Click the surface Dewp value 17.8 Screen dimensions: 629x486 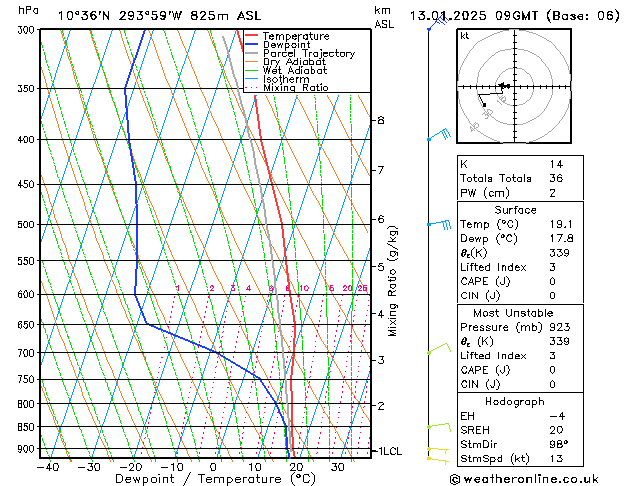tap(561, 239)
